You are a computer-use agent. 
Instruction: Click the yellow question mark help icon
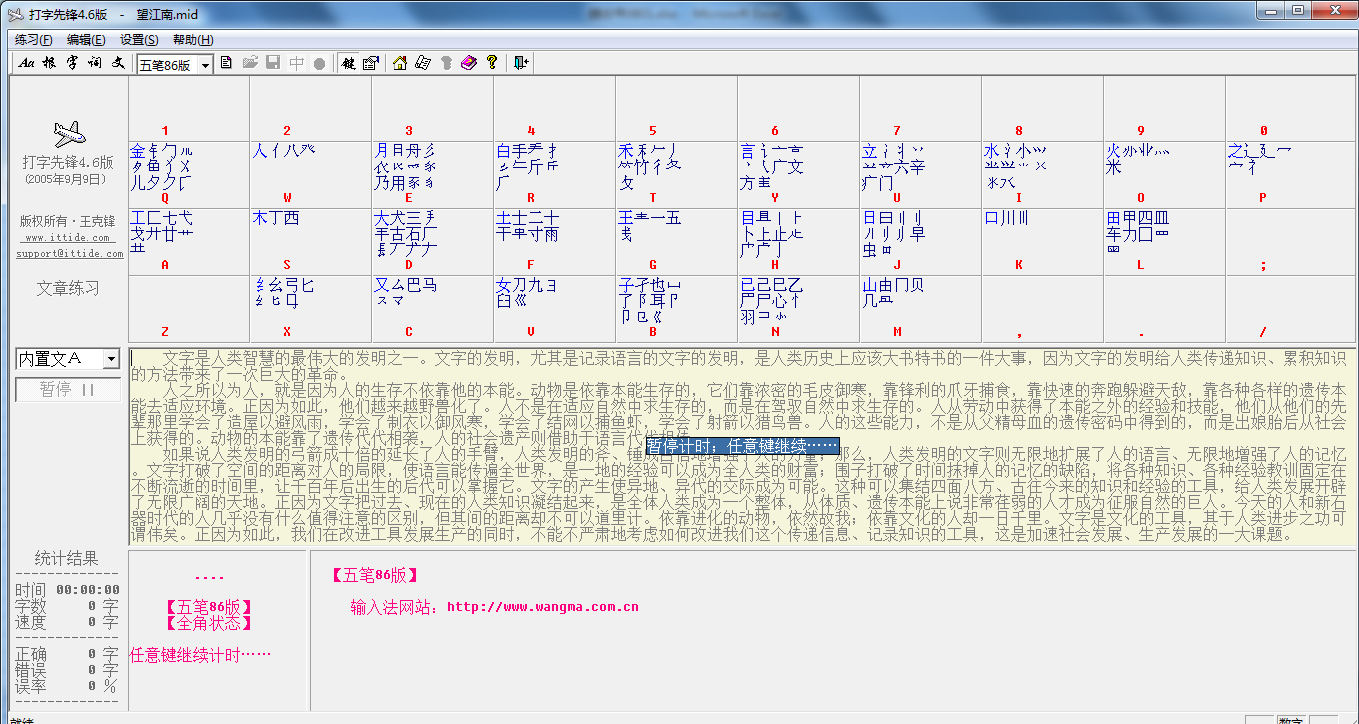491,63
